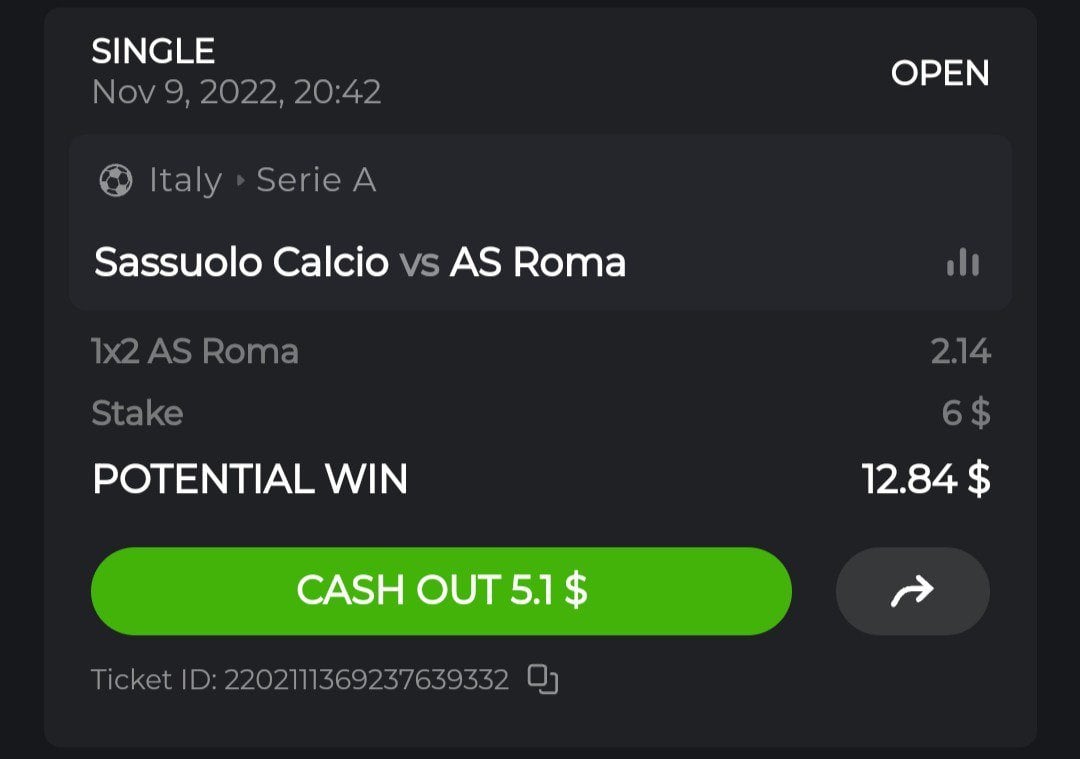Select the Sassuolo Calcio team name
Viewport: 1080px width, 759px height.
(241, 263)
